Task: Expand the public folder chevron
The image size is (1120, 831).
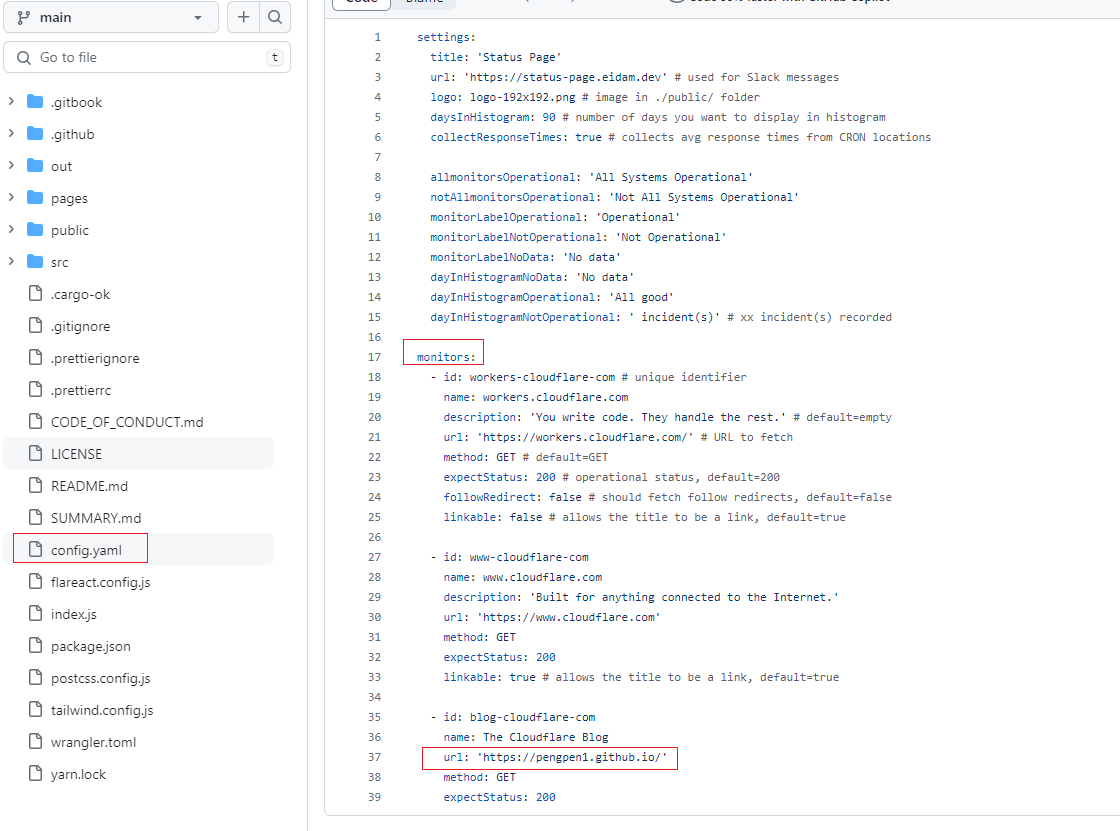Action: click(x=11, y=229)
